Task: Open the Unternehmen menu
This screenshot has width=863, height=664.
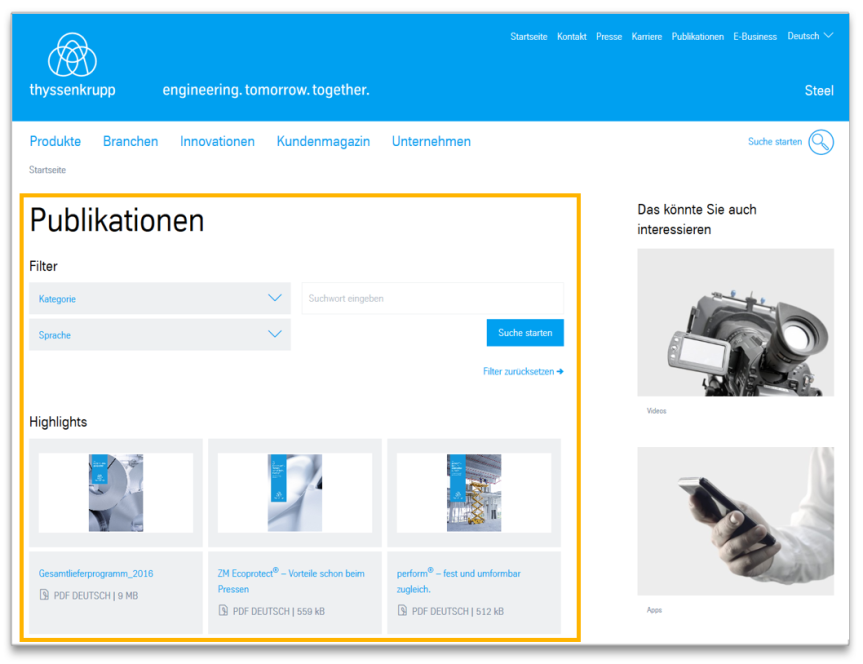Action: tap(432, 141)
